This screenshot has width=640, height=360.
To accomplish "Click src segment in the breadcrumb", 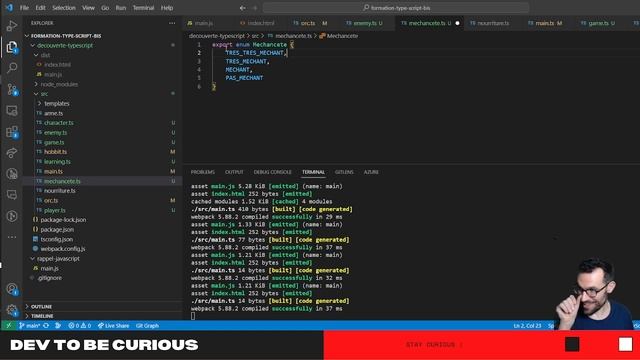I will click(x=255, y=36).
